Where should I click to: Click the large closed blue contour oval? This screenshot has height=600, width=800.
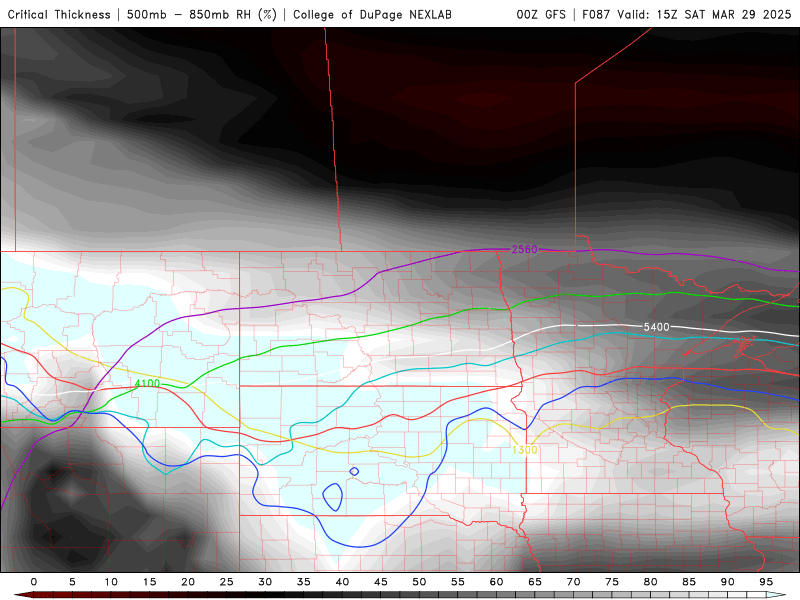[333, 497]
